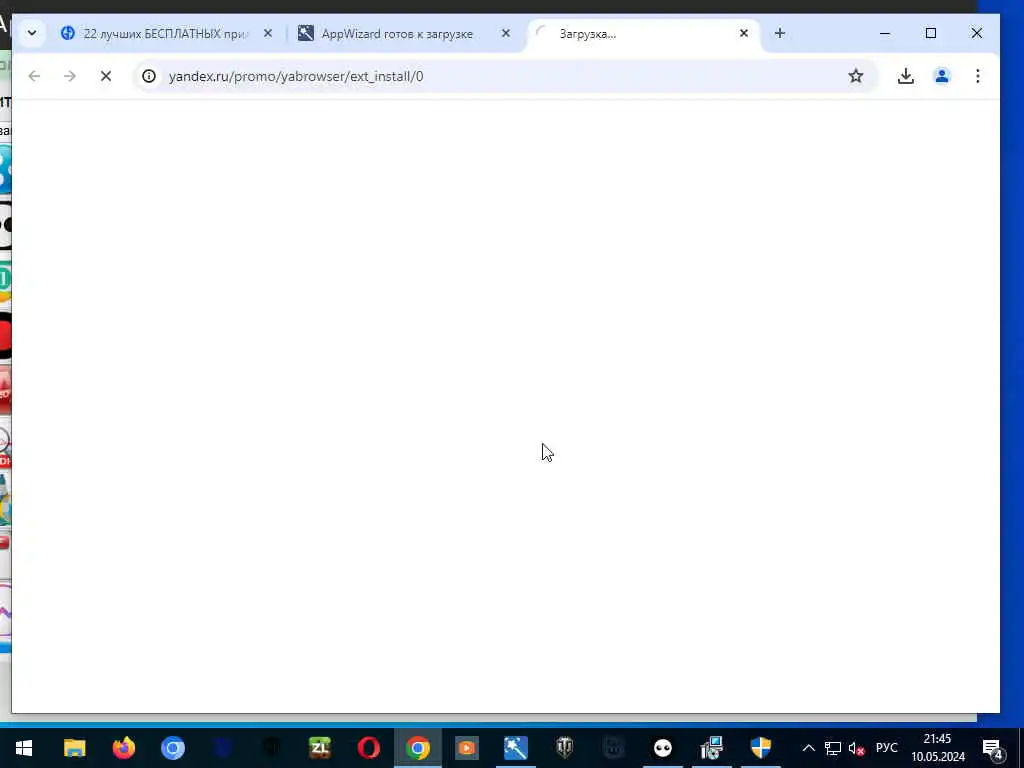Minimize the Chrome window
The height and width of the screenshot is (768, 1024).
tap(885, 33)
